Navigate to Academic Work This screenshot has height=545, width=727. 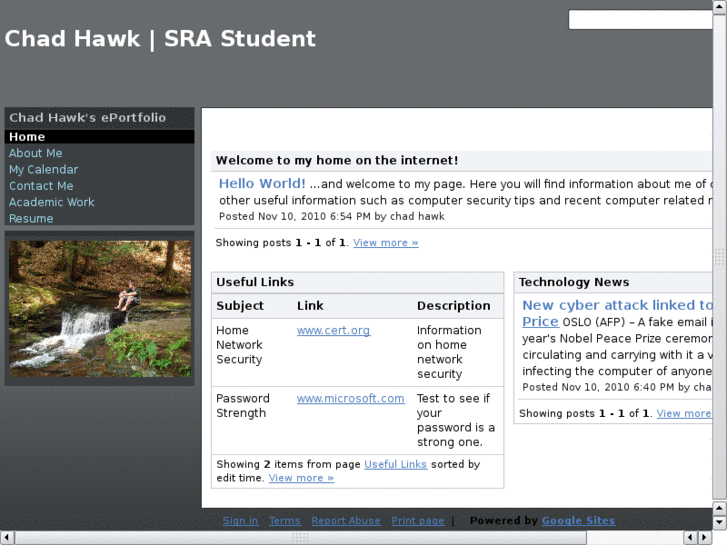pos(51,202)
